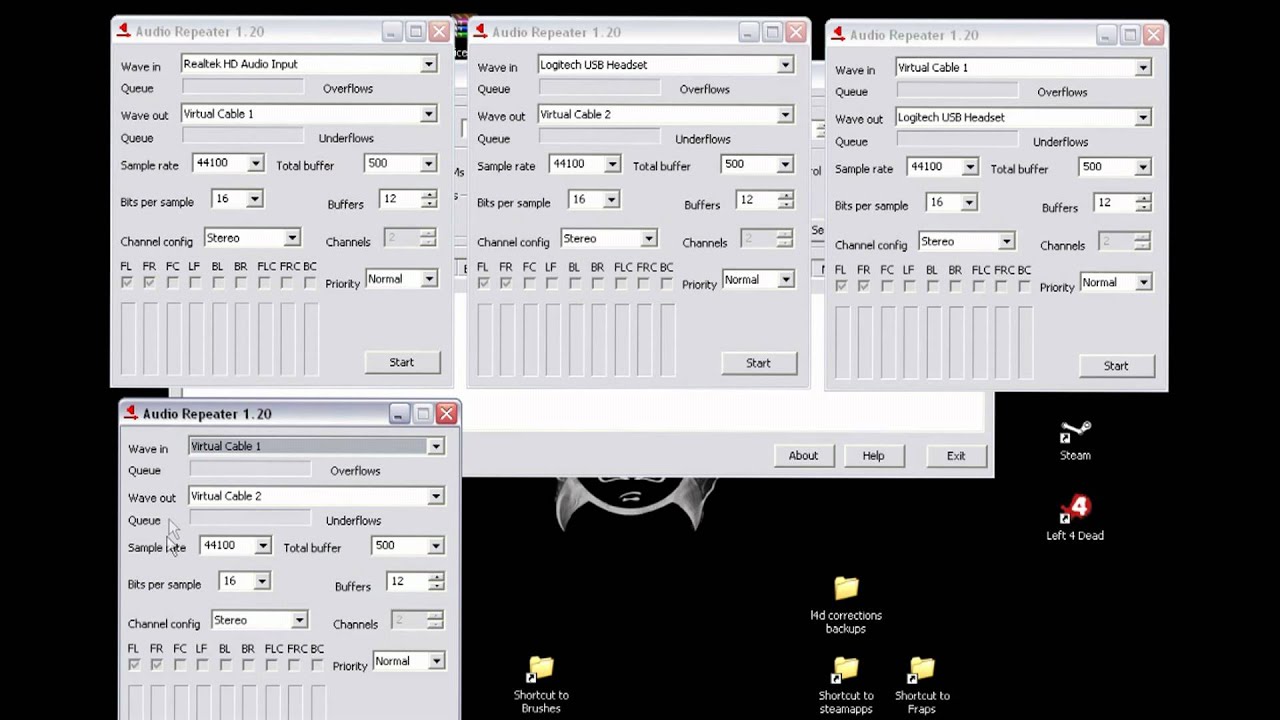Screen dimensions: 1280x720
Task: Open Shortcut to Brushes folder icon
Action: [541, 668]
